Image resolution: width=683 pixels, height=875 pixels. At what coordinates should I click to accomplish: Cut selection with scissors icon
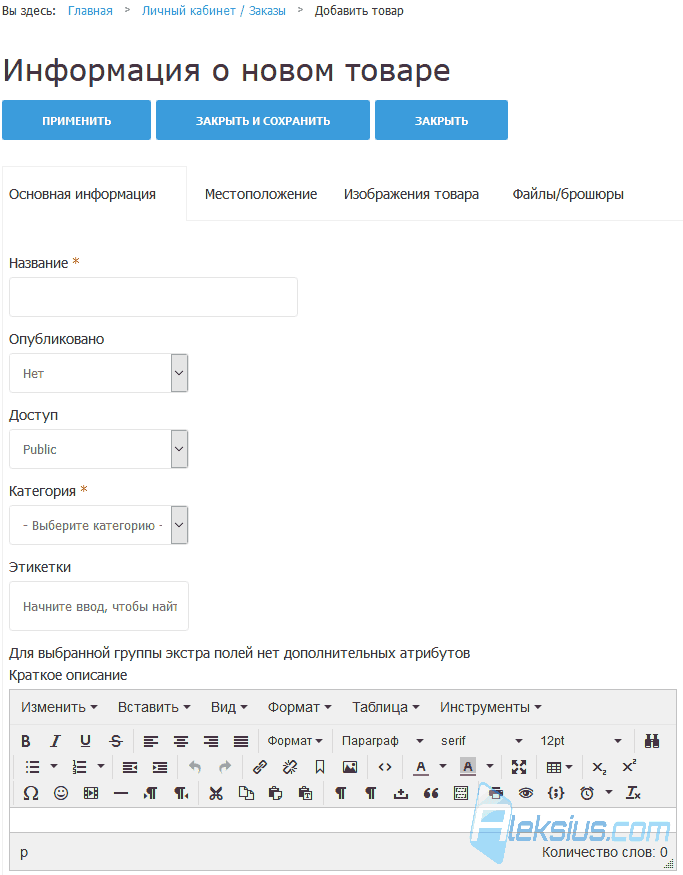(216, 793)
